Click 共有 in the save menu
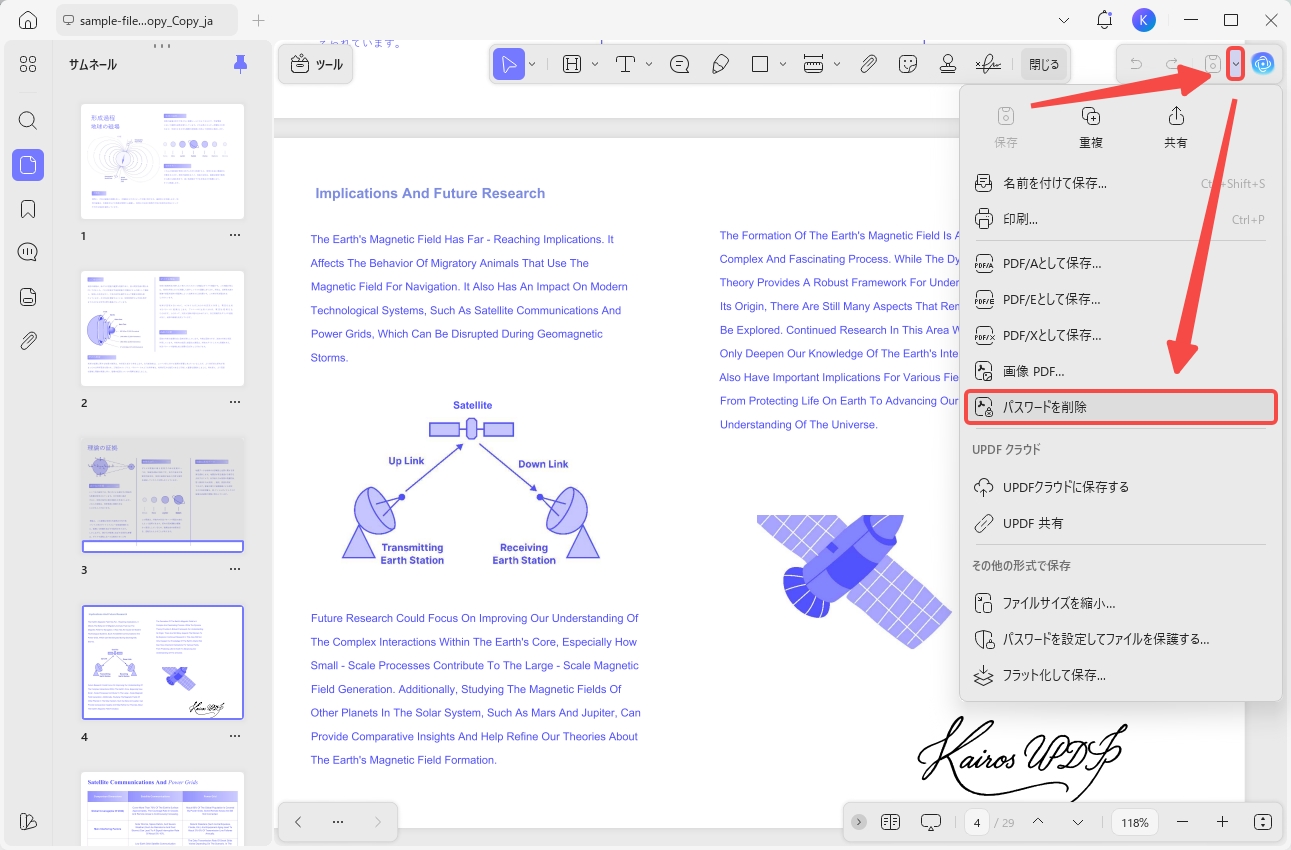This screenshot has width=1291, height=850. (x=1176, y=127)
